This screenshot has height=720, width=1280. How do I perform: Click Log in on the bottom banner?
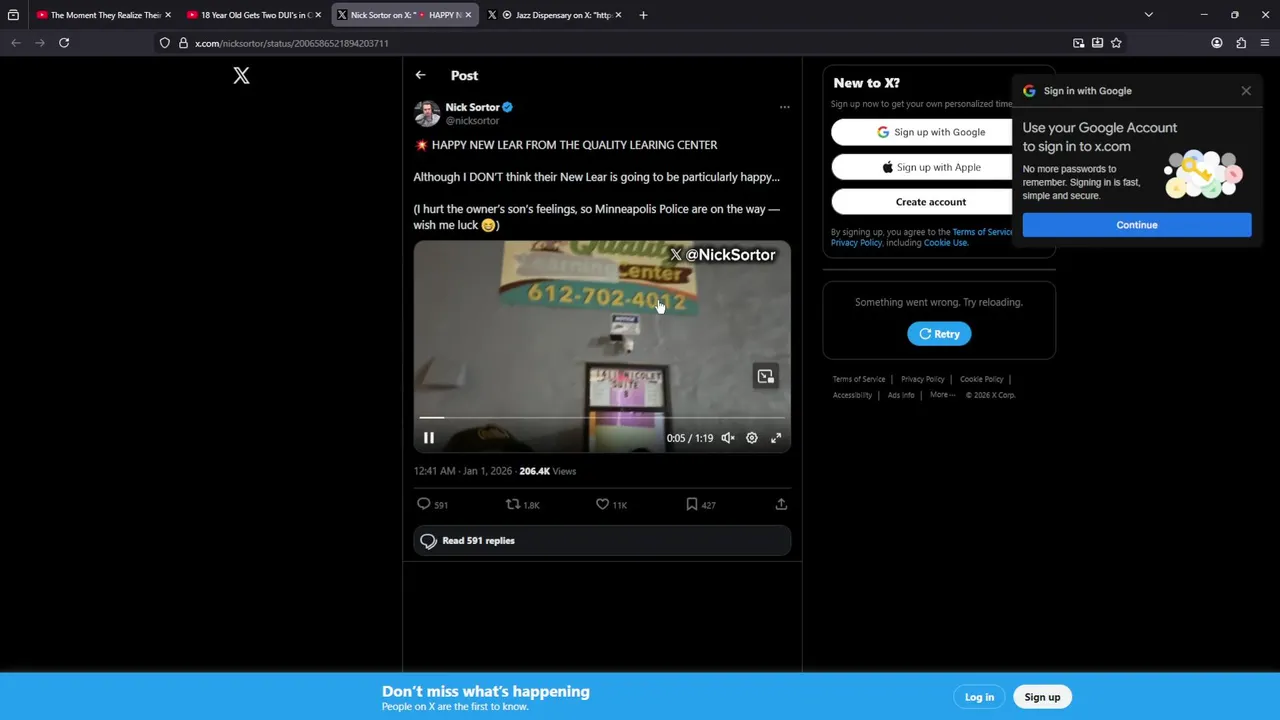point(979,697)
